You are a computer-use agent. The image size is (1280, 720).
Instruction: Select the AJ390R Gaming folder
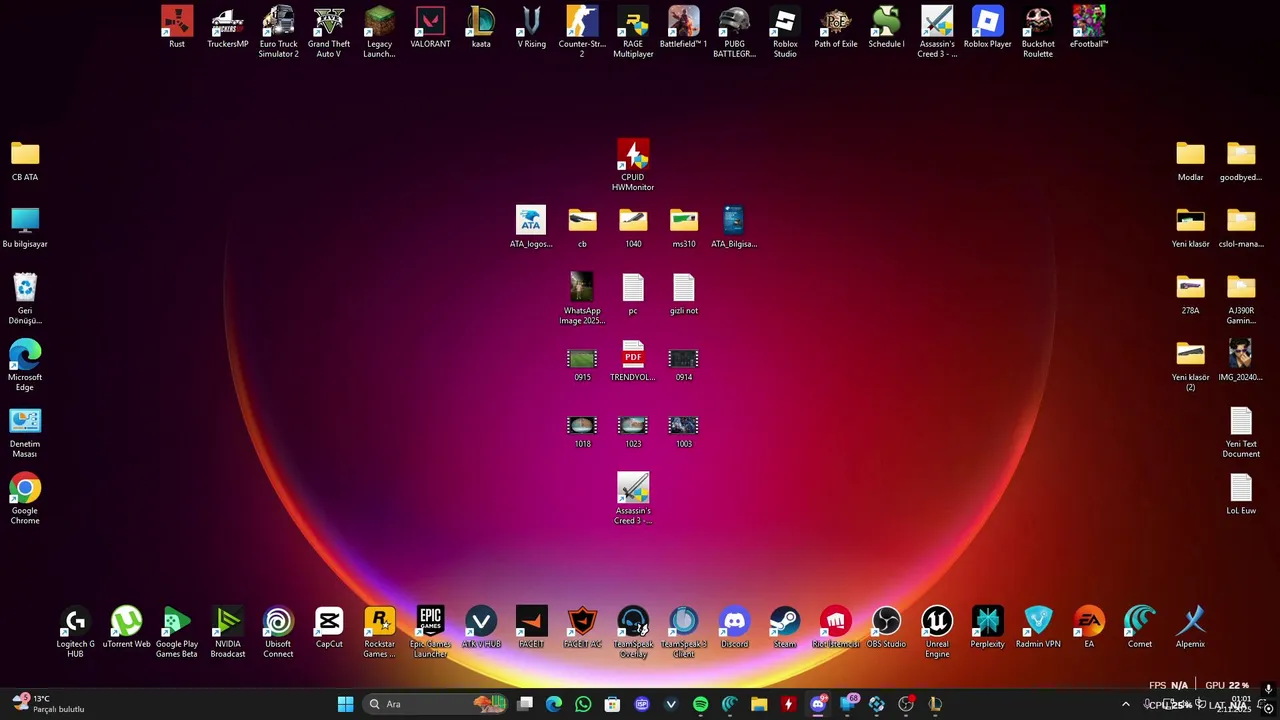(x=1241, y=299)
